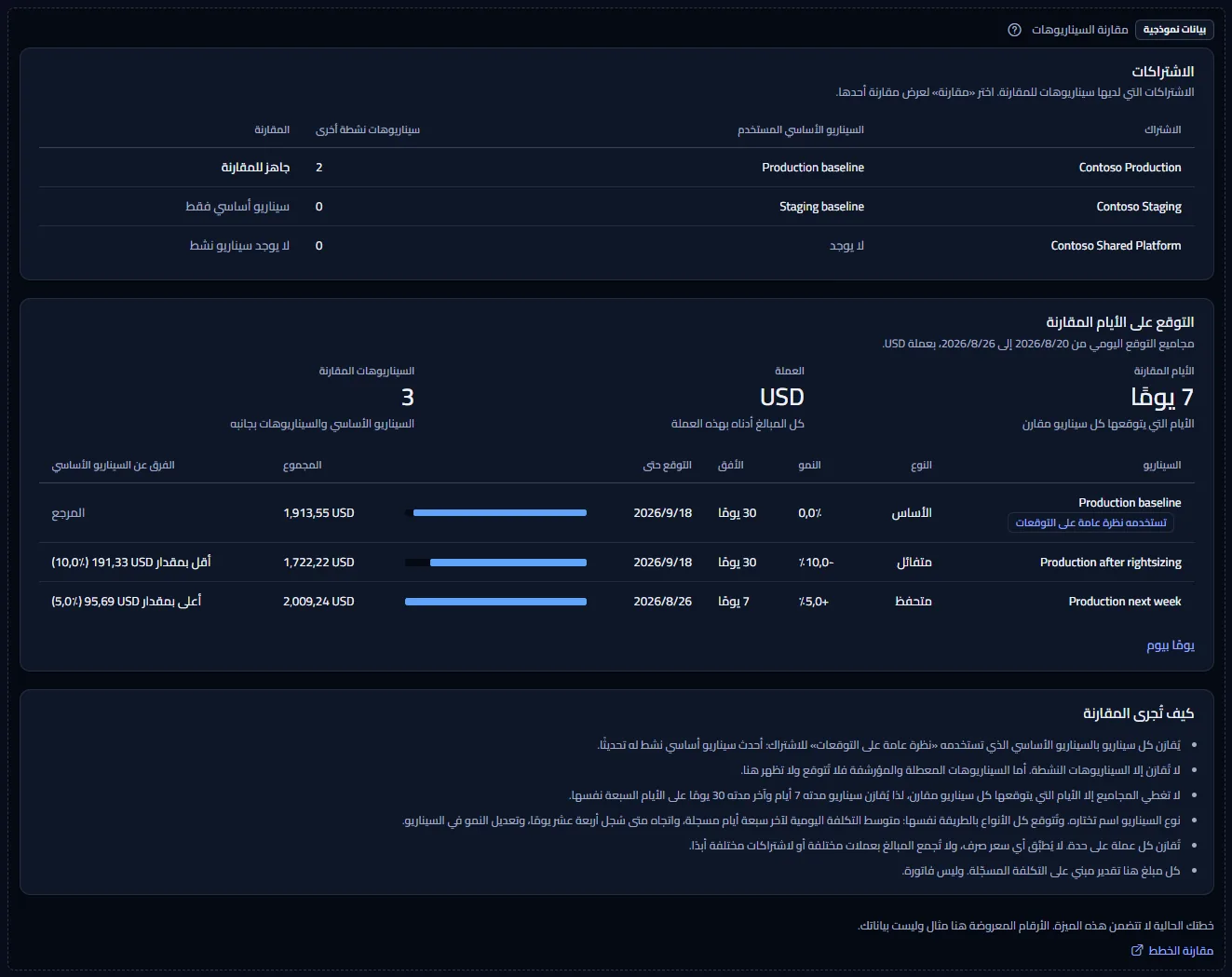Click Staging baseline scenario cell
The image size is (1232, 977).
point(821,207)
